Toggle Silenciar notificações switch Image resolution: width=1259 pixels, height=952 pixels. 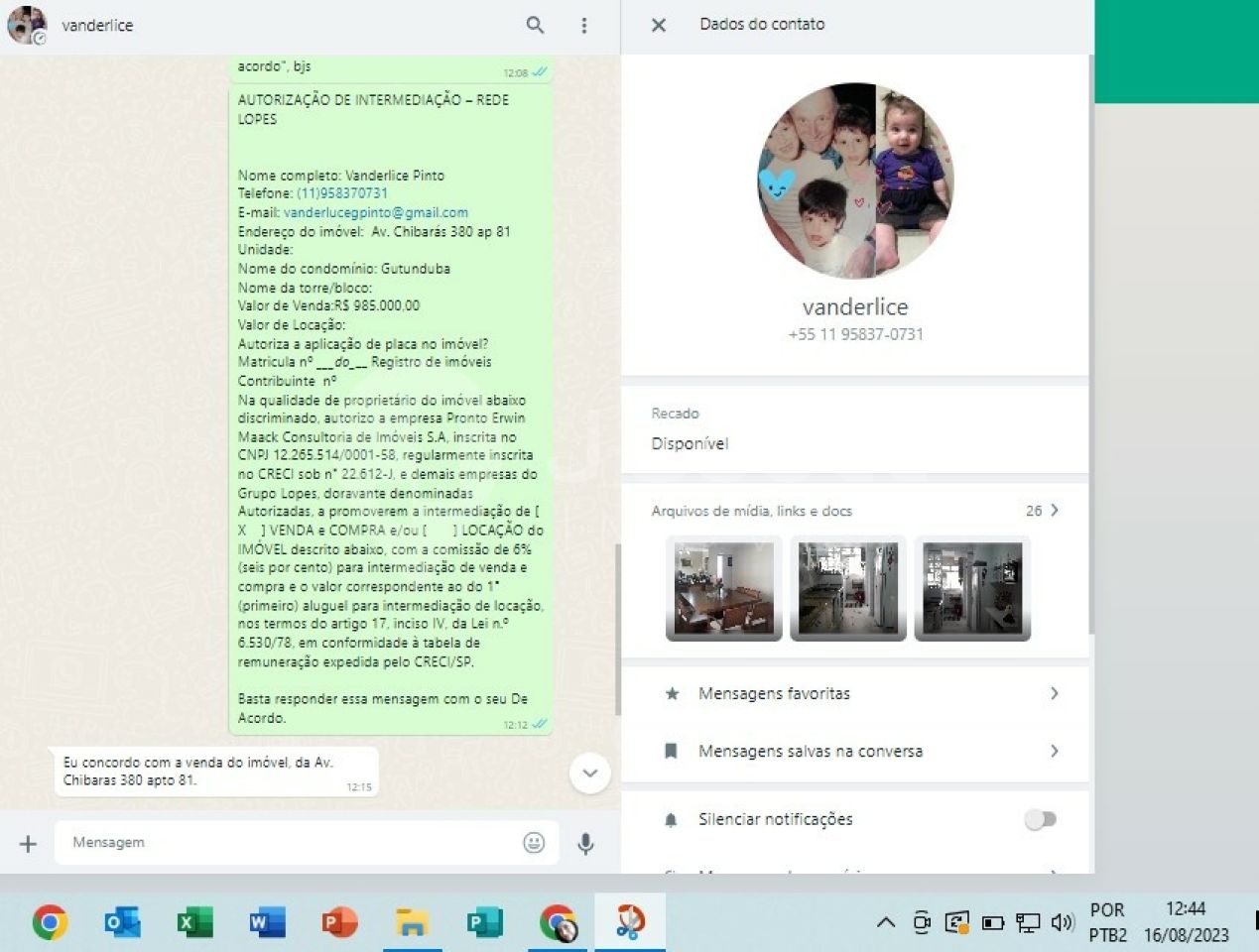(x=1040, y=819)
